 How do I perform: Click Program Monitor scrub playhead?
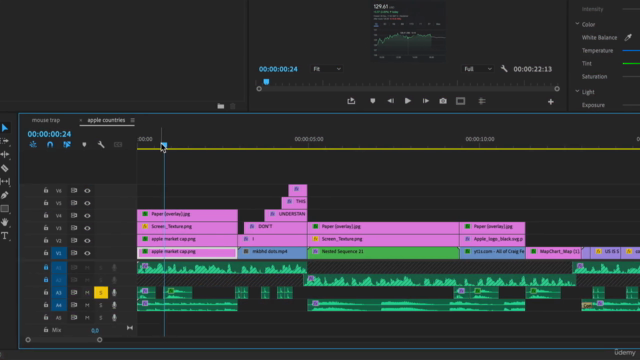266,82
